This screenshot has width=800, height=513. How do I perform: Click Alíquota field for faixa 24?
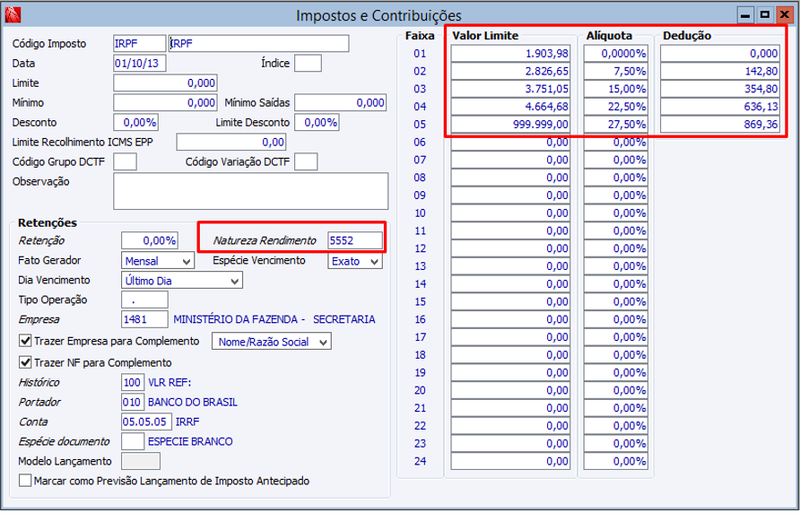click(616, 461)
